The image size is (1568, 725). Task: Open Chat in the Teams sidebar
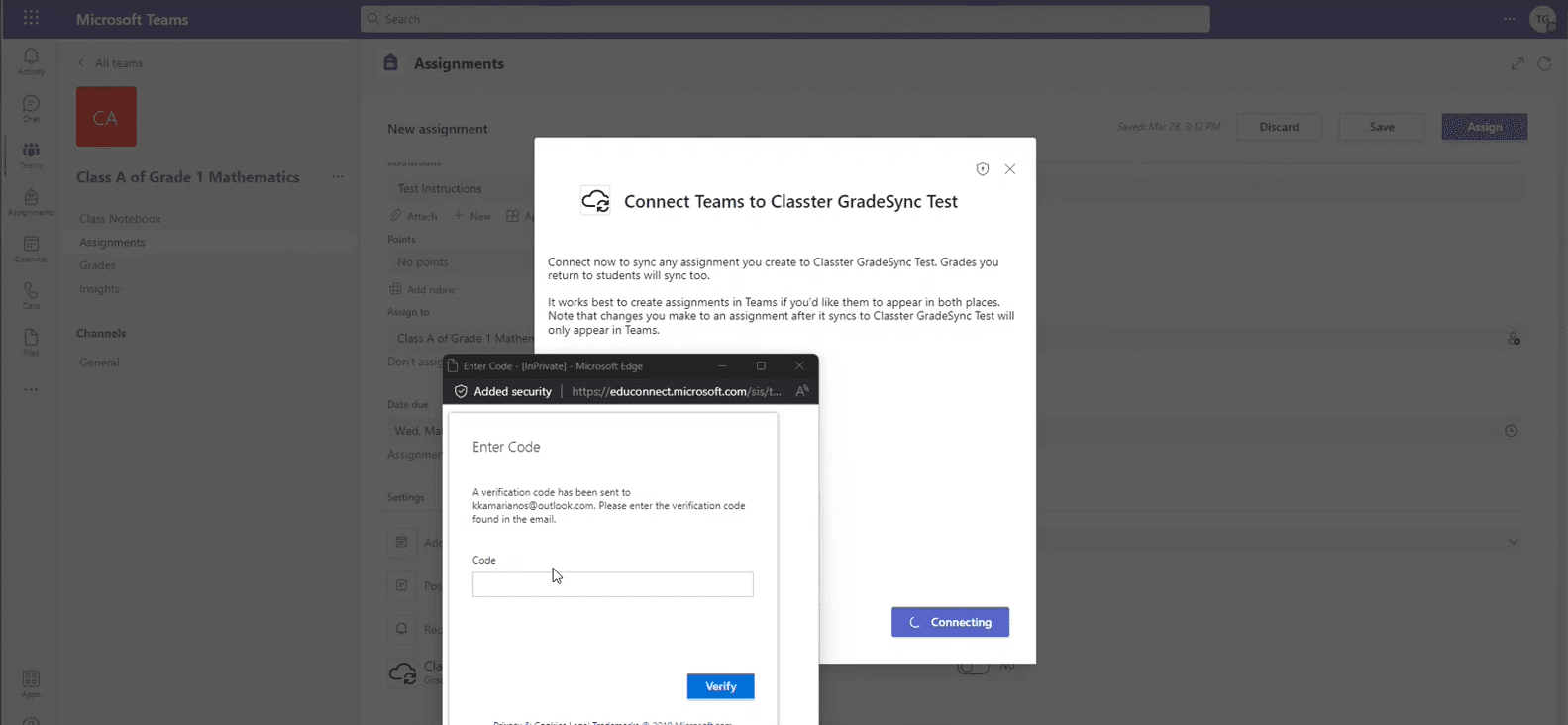(x=31, y=108)
